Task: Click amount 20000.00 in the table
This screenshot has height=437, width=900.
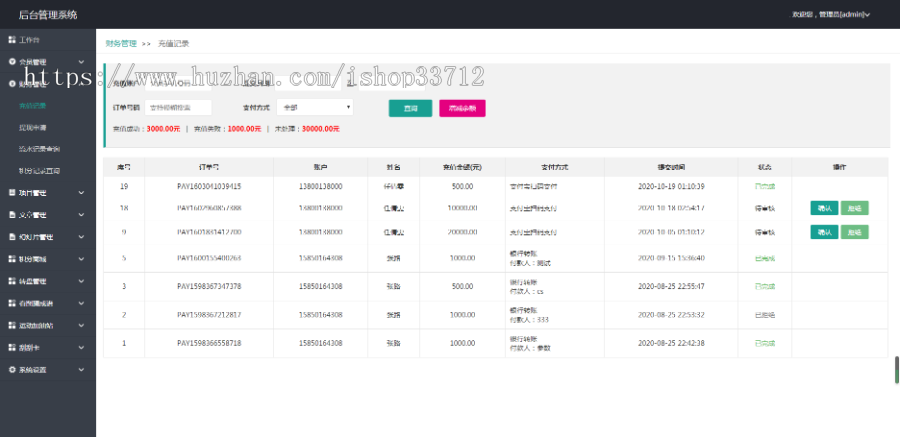Action: (x=462, y=232)
